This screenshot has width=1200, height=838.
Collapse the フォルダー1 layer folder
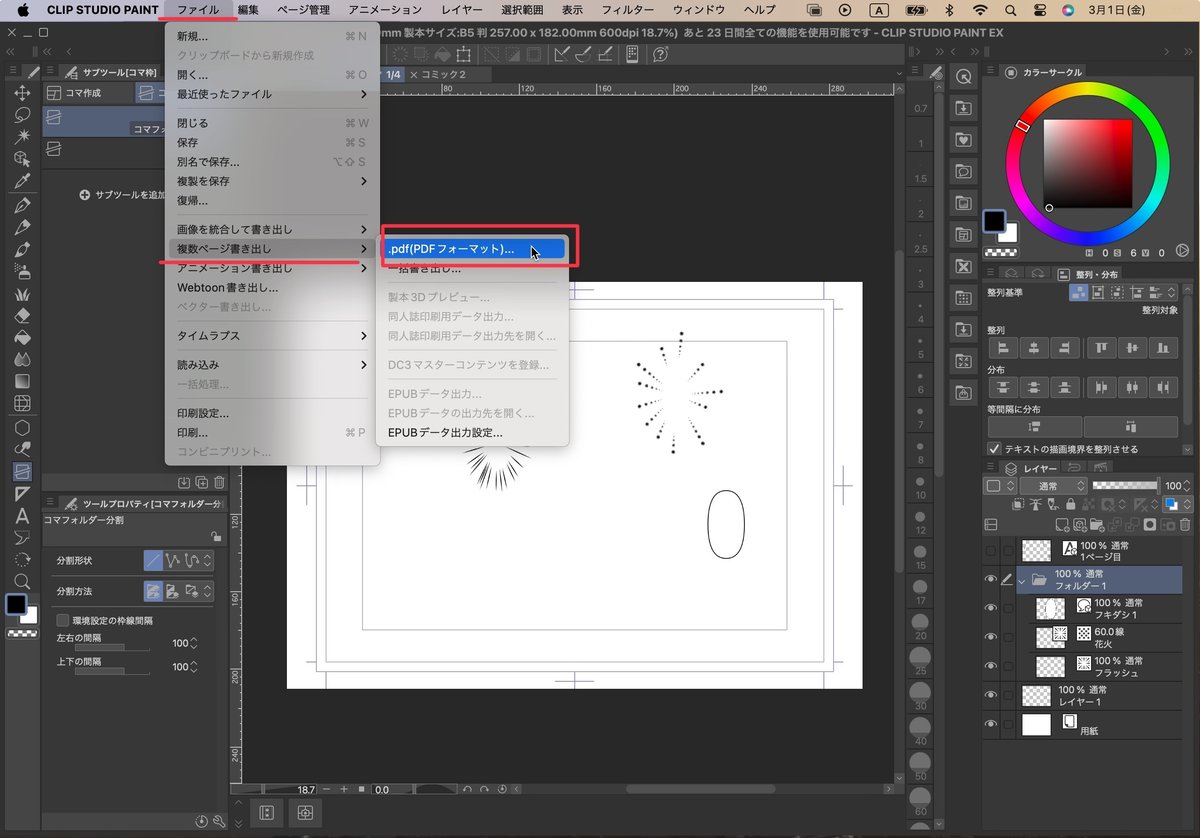pyautogui.click(x=1022, y=581)
